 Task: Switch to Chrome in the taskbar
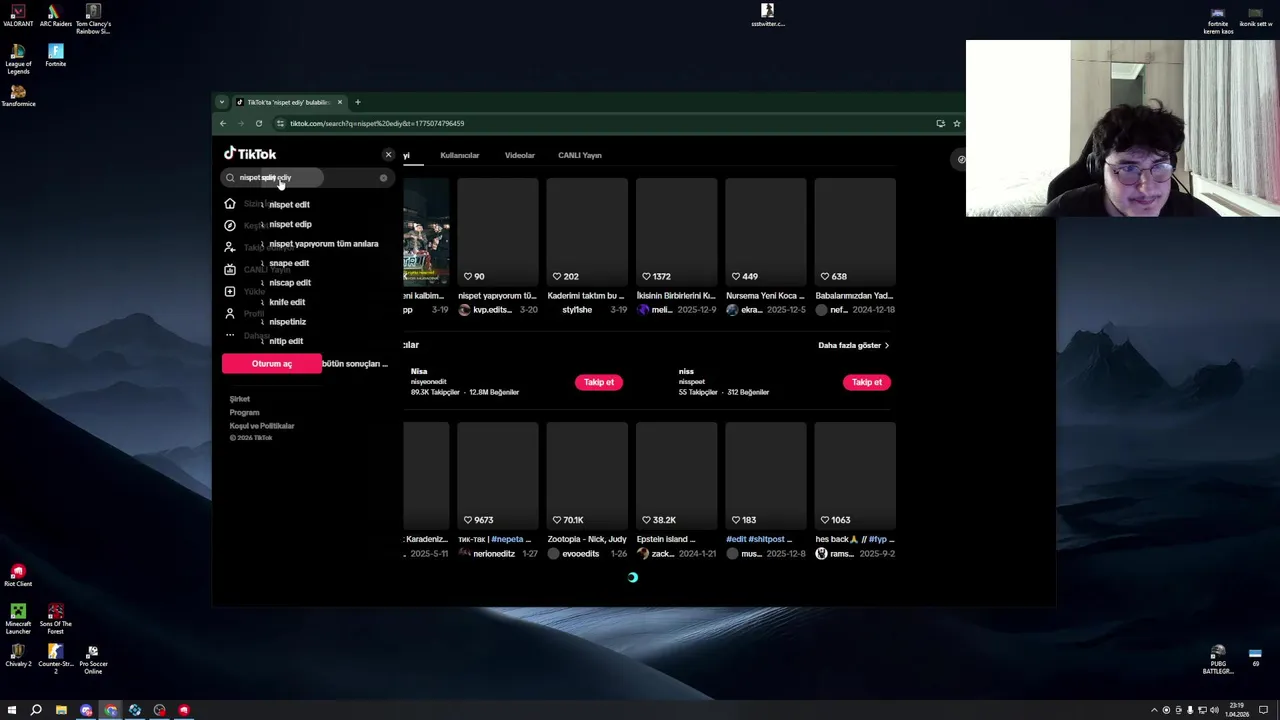110,710
